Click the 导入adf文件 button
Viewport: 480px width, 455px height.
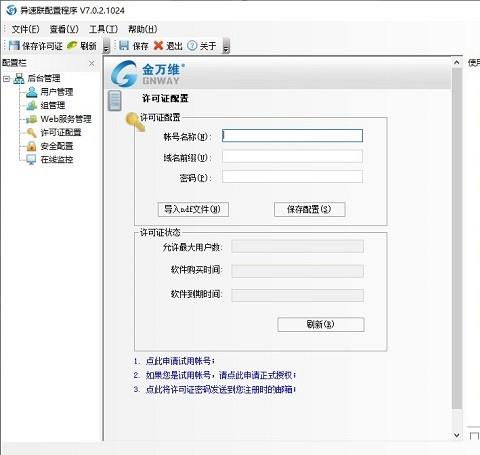point(193,209)
